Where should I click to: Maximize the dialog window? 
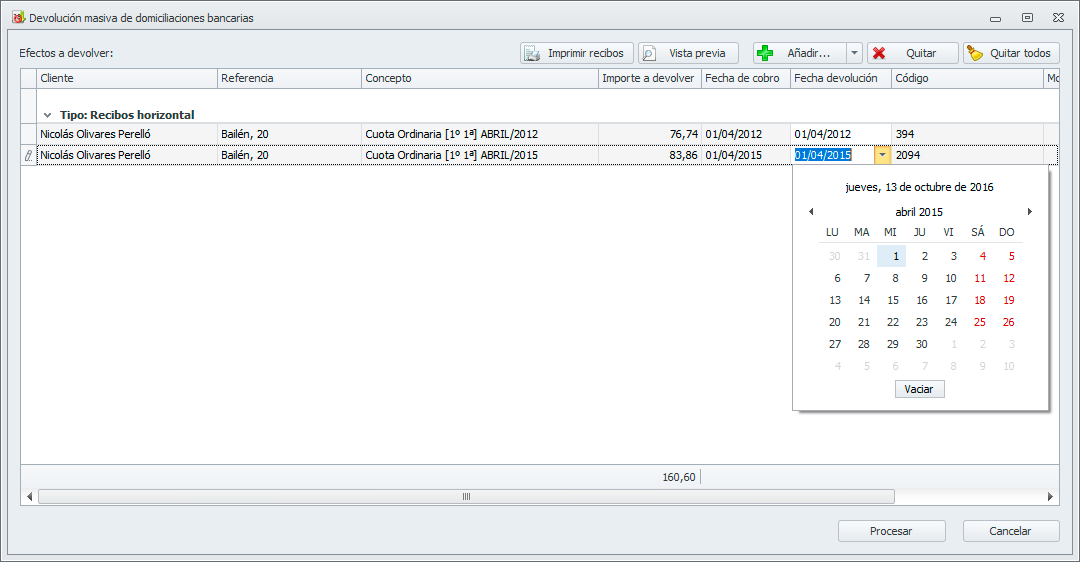point(1027,18)
